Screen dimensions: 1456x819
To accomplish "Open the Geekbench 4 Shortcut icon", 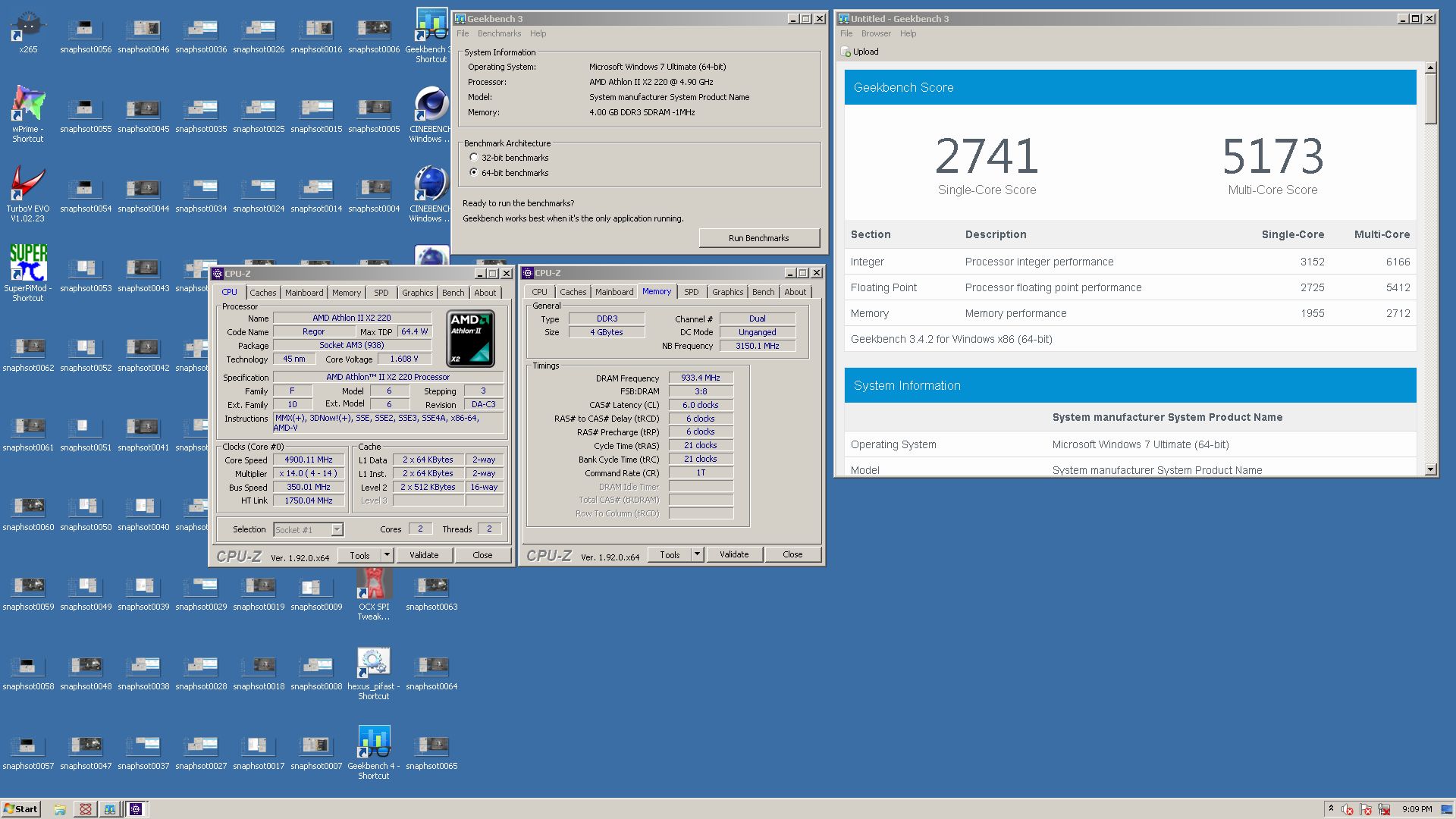I will coord(374,753).
